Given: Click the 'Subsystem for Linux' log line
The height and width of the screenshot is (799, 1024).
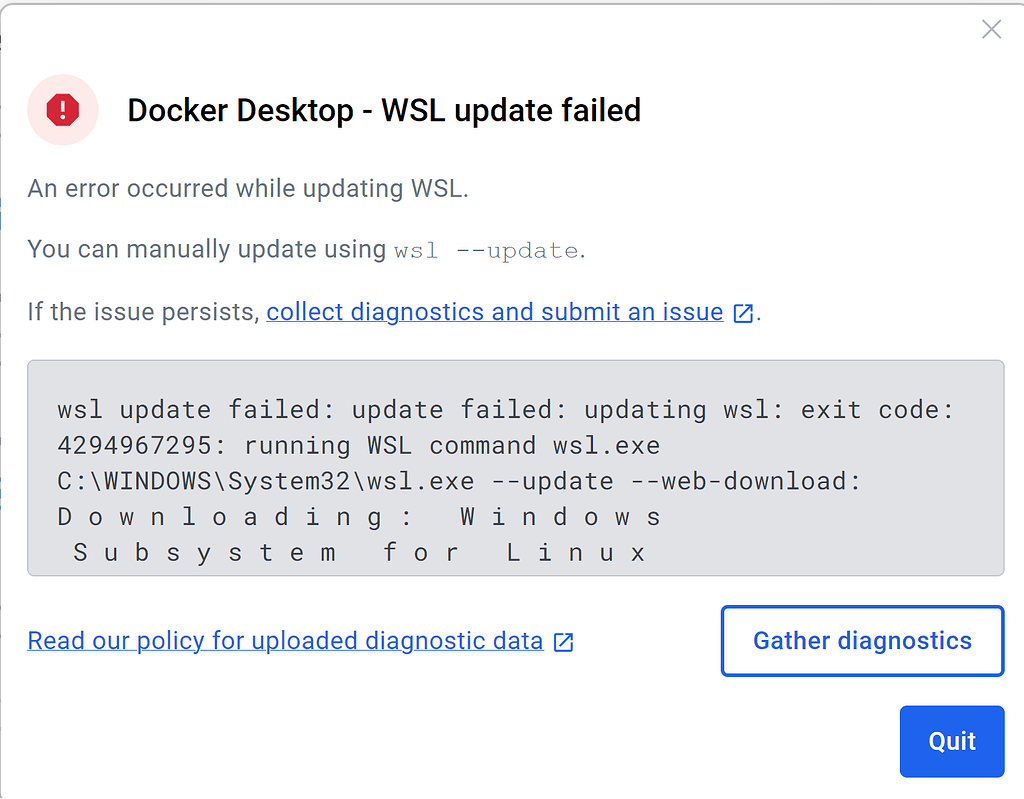Looking at the screenshot, I should (x=359, y=552).
